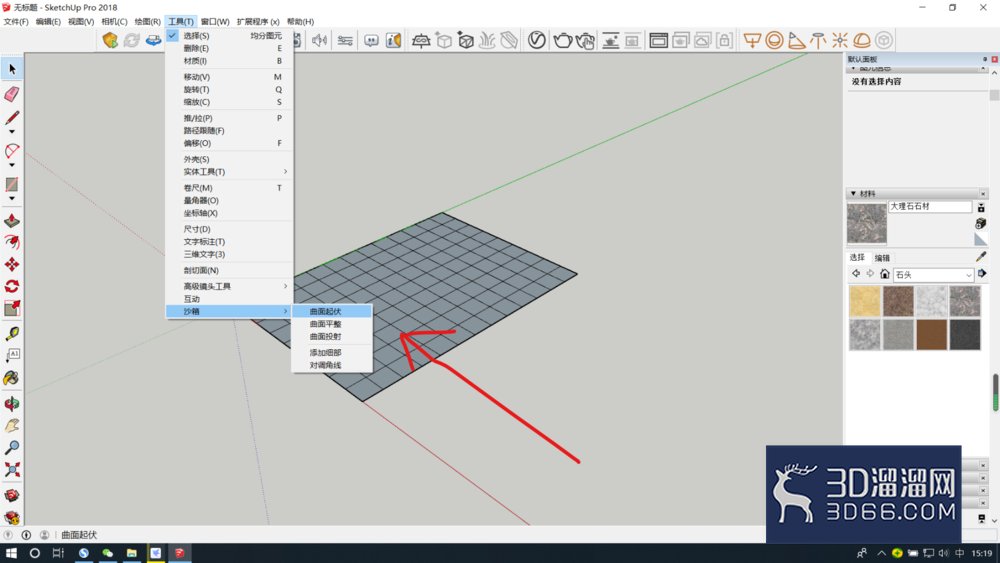Expand the 高级镜头工具 submenu arrow
Image resolution: width=1000 pixels, height=563 pixels.
point(285,286)
